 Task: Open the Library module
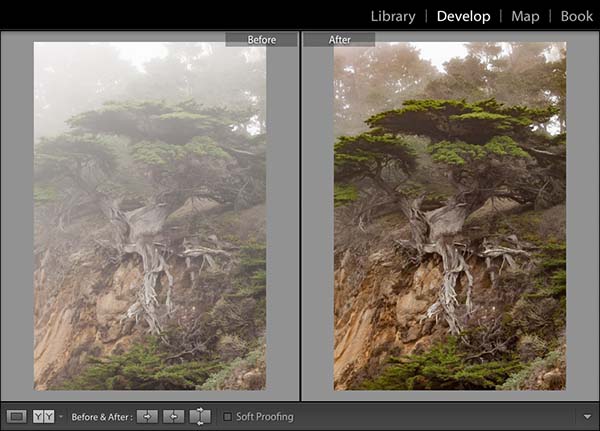coord(393,16)
